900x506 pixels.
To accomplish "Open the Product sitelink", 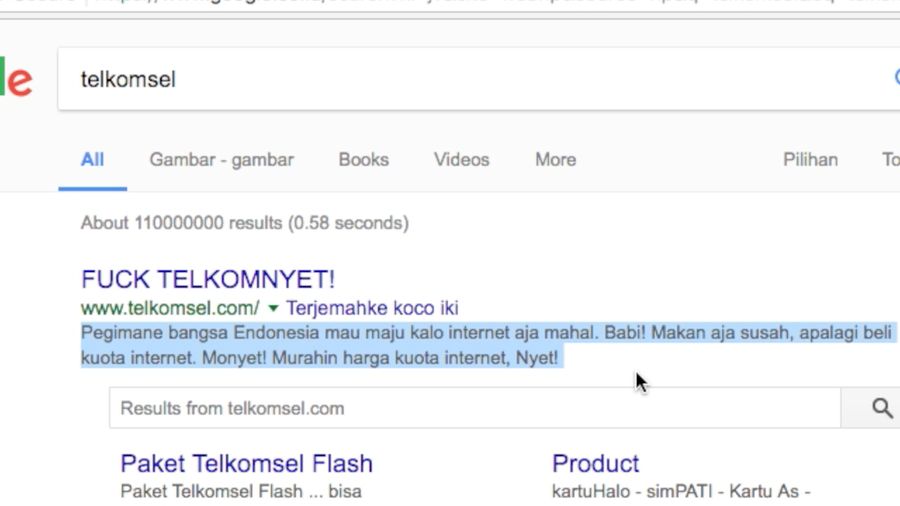I will (x=595, y=464).
